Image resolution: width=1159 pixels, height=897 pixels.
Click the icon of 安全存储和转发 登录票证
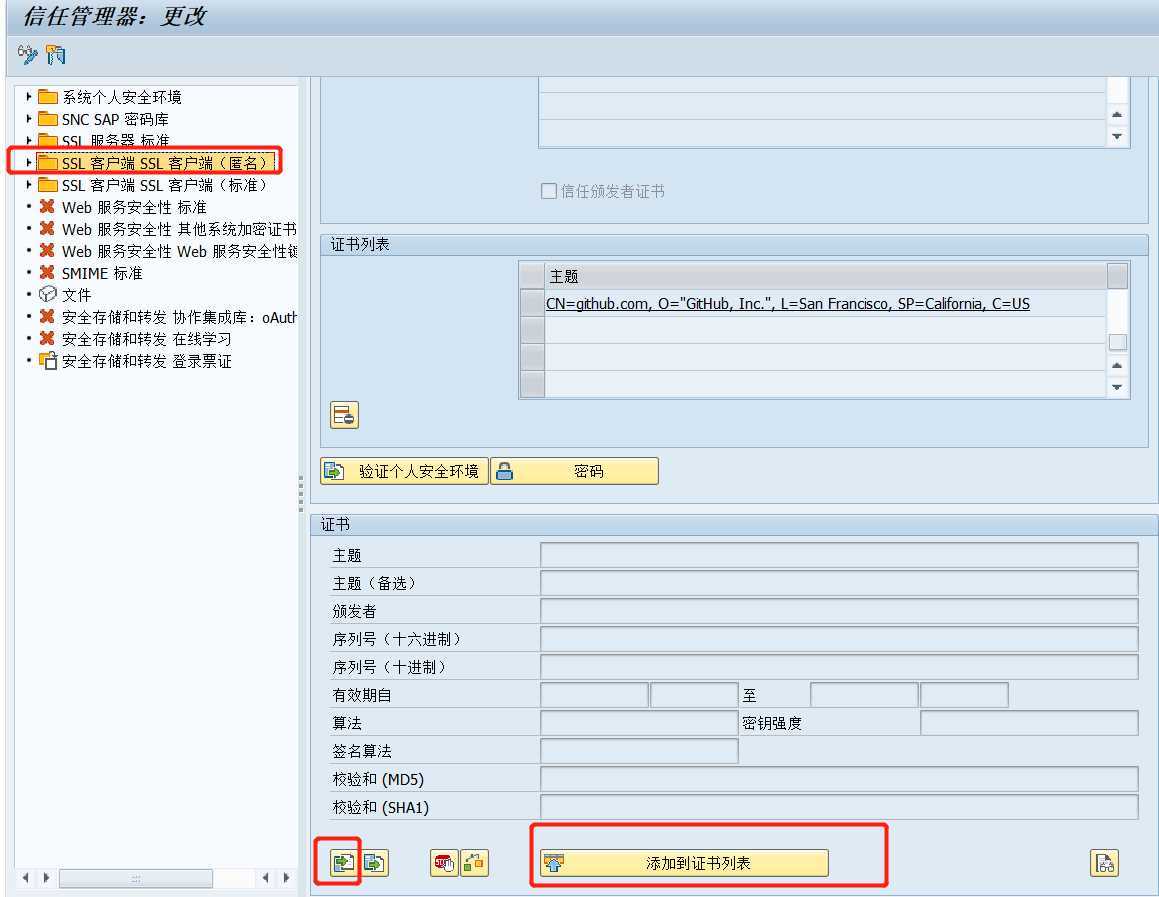click(48, 361)
